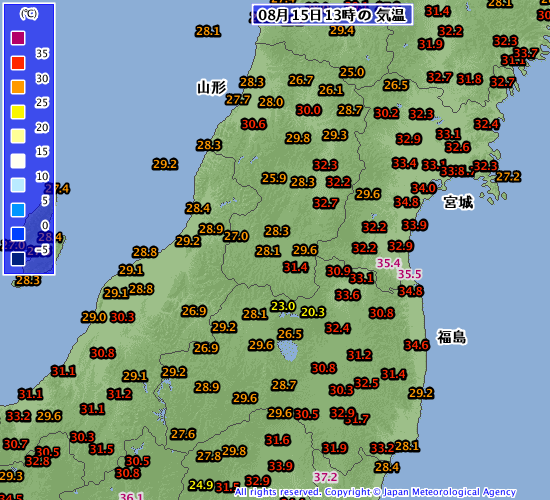Viewport: 550px width, 500px height.
Task: Click the Japan Meteorological Agency copyright text
Action: 375,492
